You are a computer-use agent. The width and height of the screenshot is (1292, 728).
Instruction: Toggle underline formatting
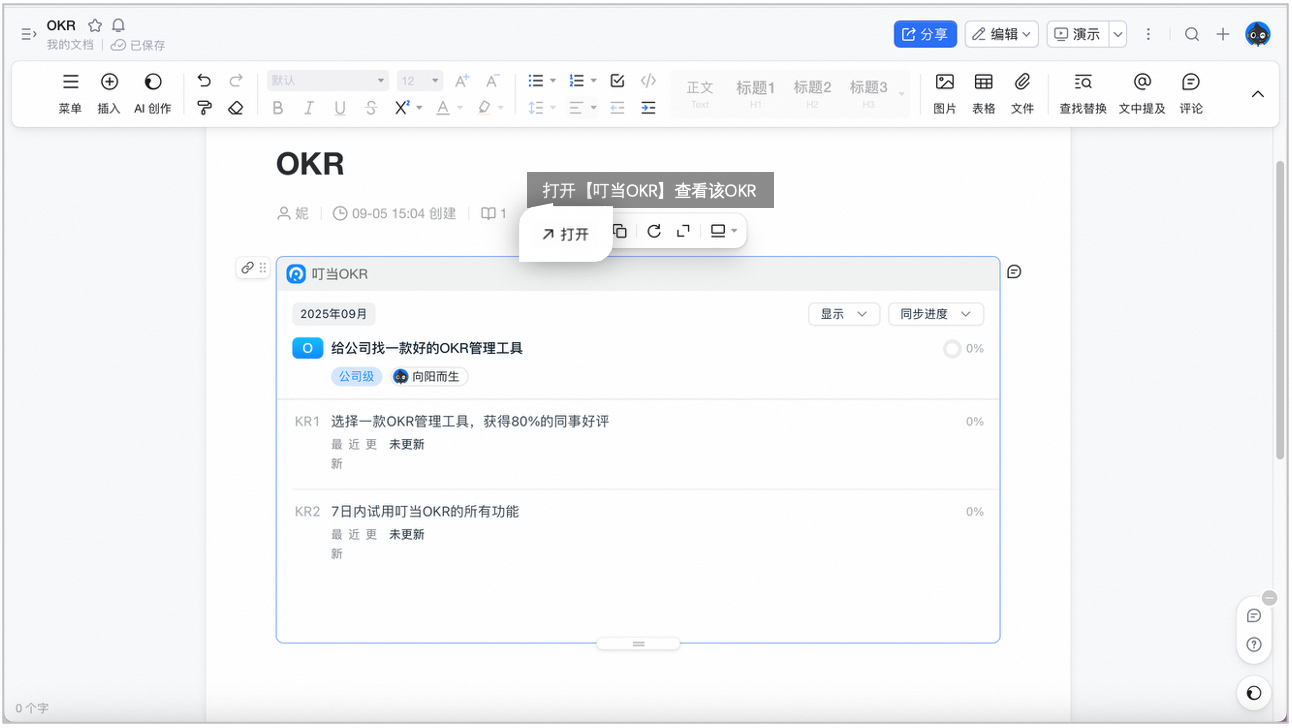click(x=340, y=108)
